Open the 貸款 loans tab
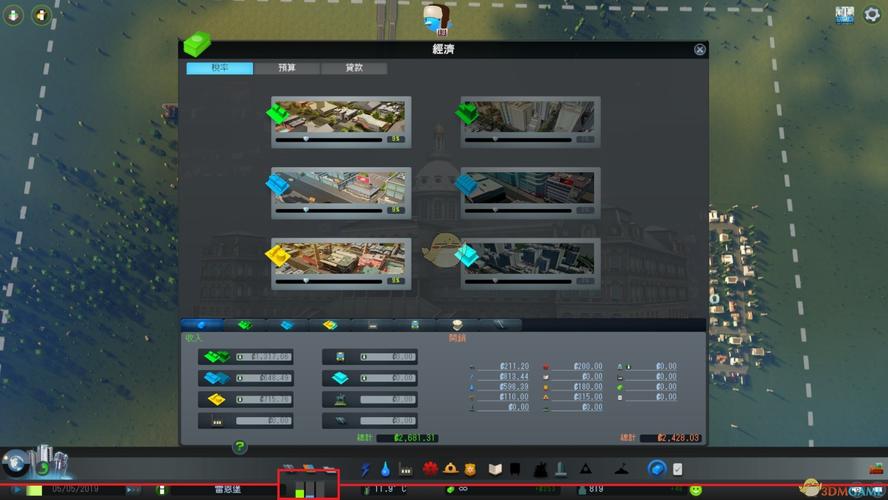The image size is (888, 500). [354, 68]
